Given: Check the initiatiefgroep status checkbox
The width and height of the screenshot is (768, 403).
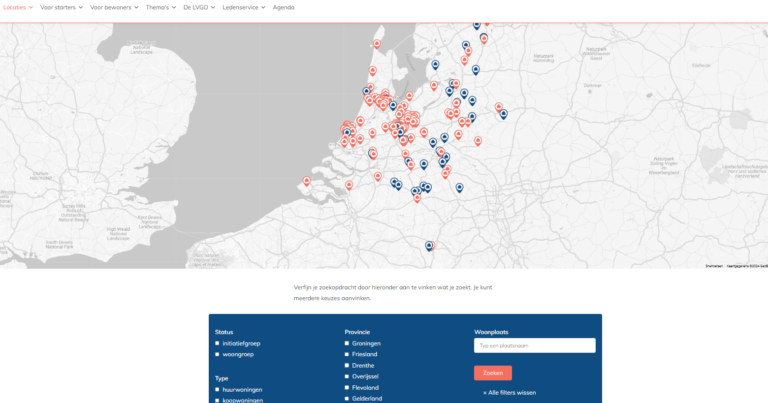Looking at the screenshot, I should coord(217,343).
